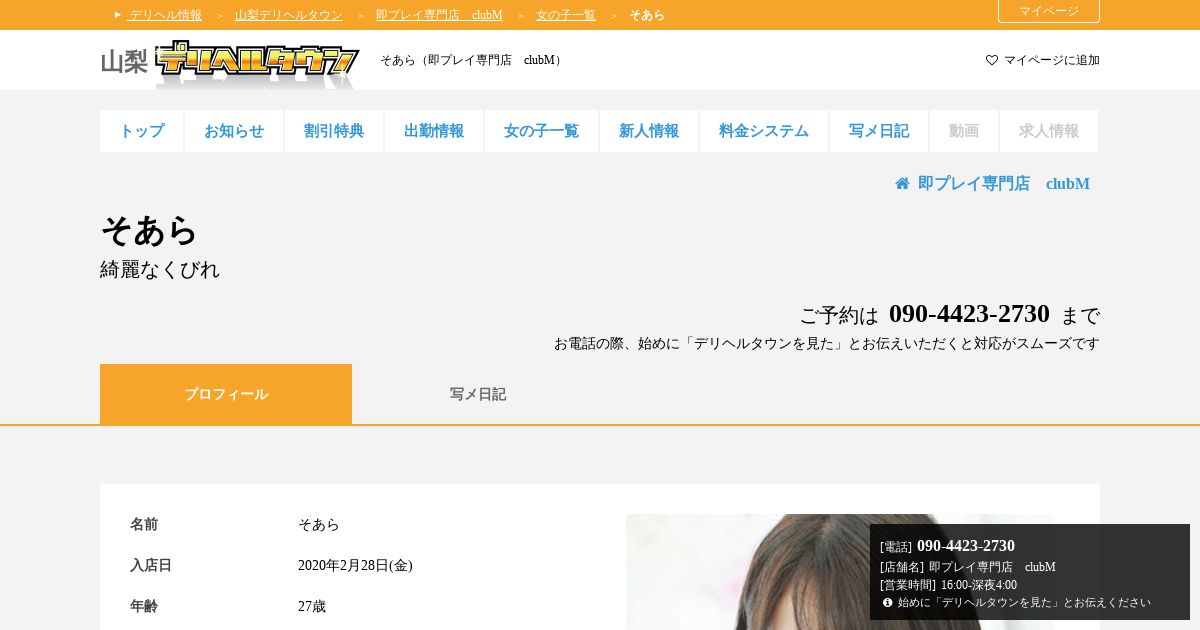Click the 営業時間 16:00-深夜4:00 text
The image size is (1200, 630).
click(948, 585)
